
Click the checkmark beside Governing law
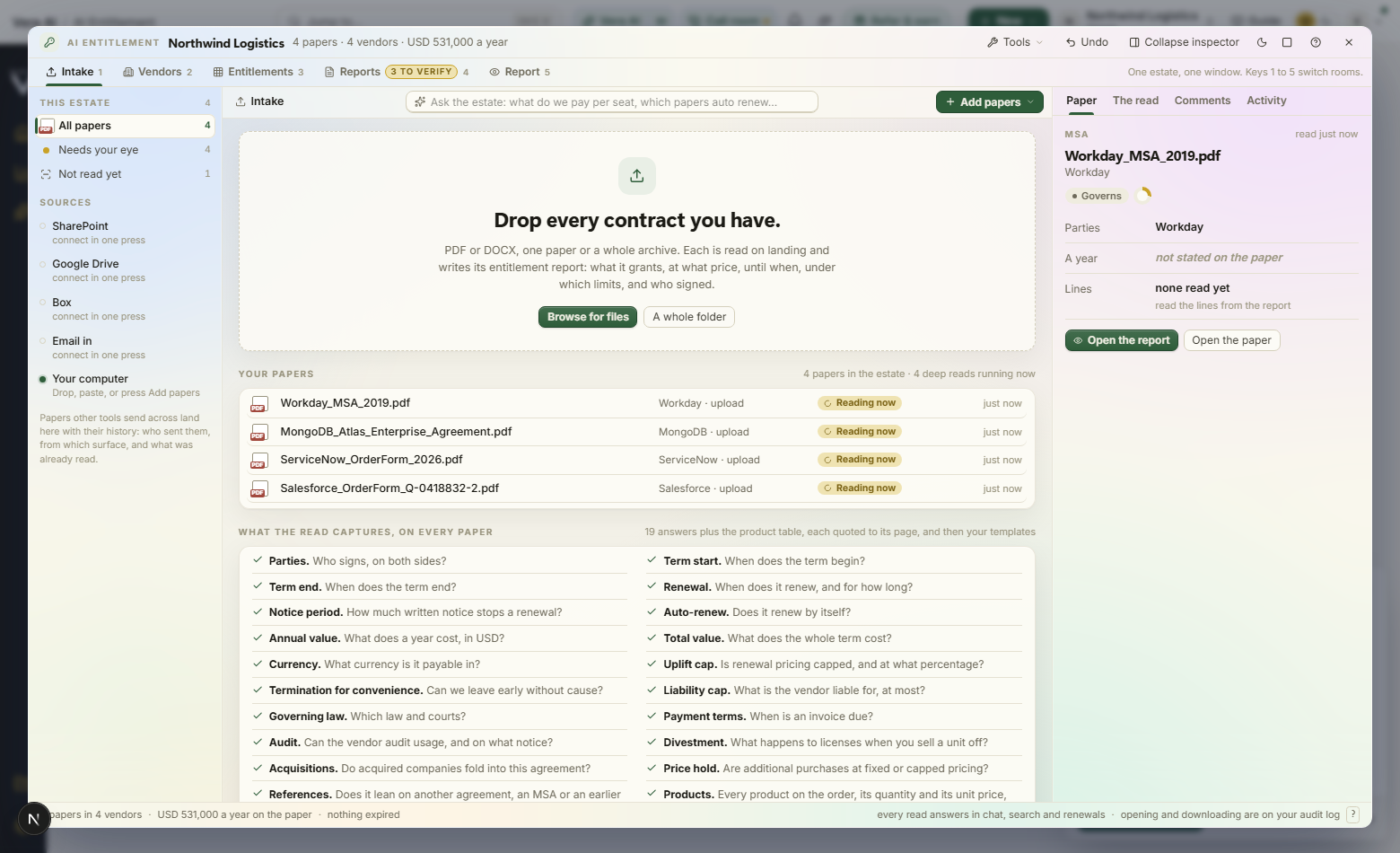pyautogui.click(x=258, y=716)
